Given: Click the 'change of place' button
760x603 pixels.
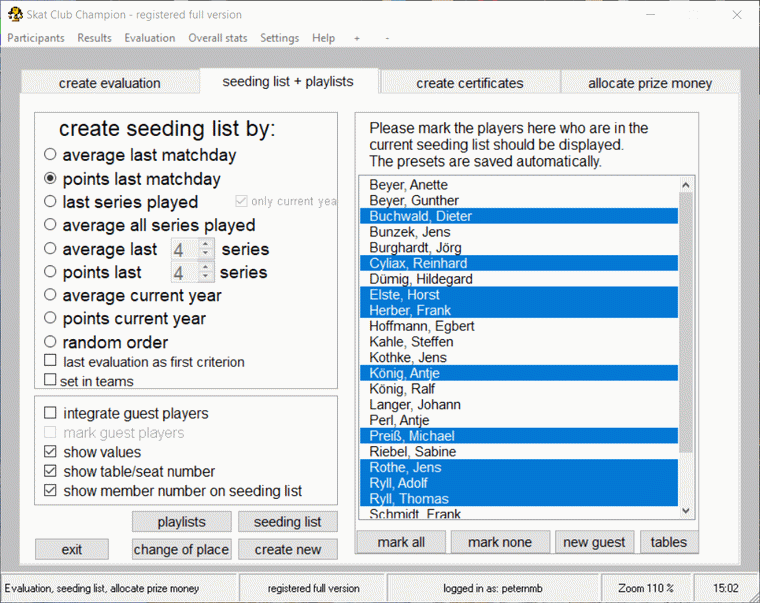Looking at the screenshot, I should pyautogui.click(x=182, y=549).
